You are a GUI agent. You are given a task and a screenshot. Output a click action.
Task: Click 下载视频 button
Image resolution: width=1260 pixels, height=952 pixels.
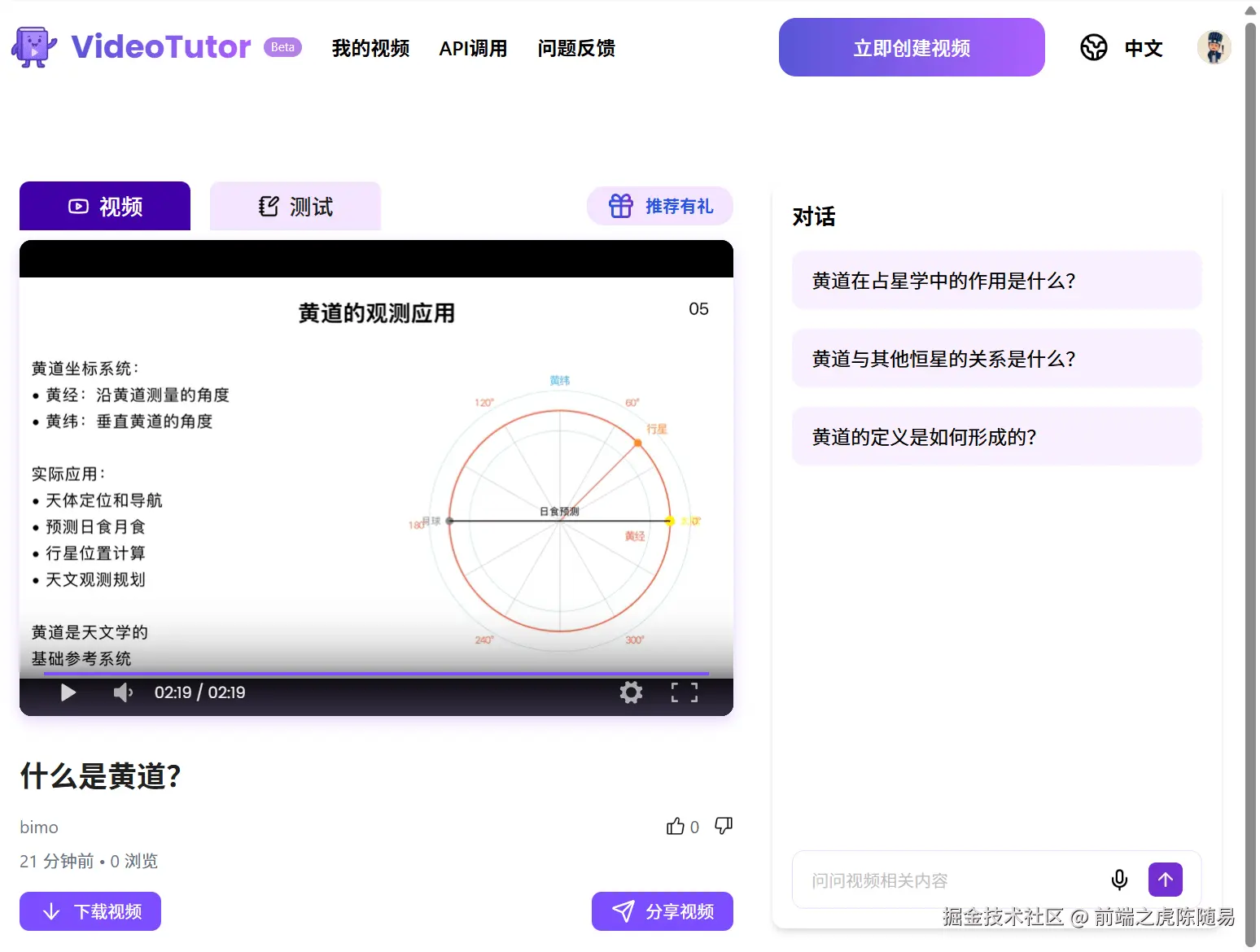coord(90,911)
